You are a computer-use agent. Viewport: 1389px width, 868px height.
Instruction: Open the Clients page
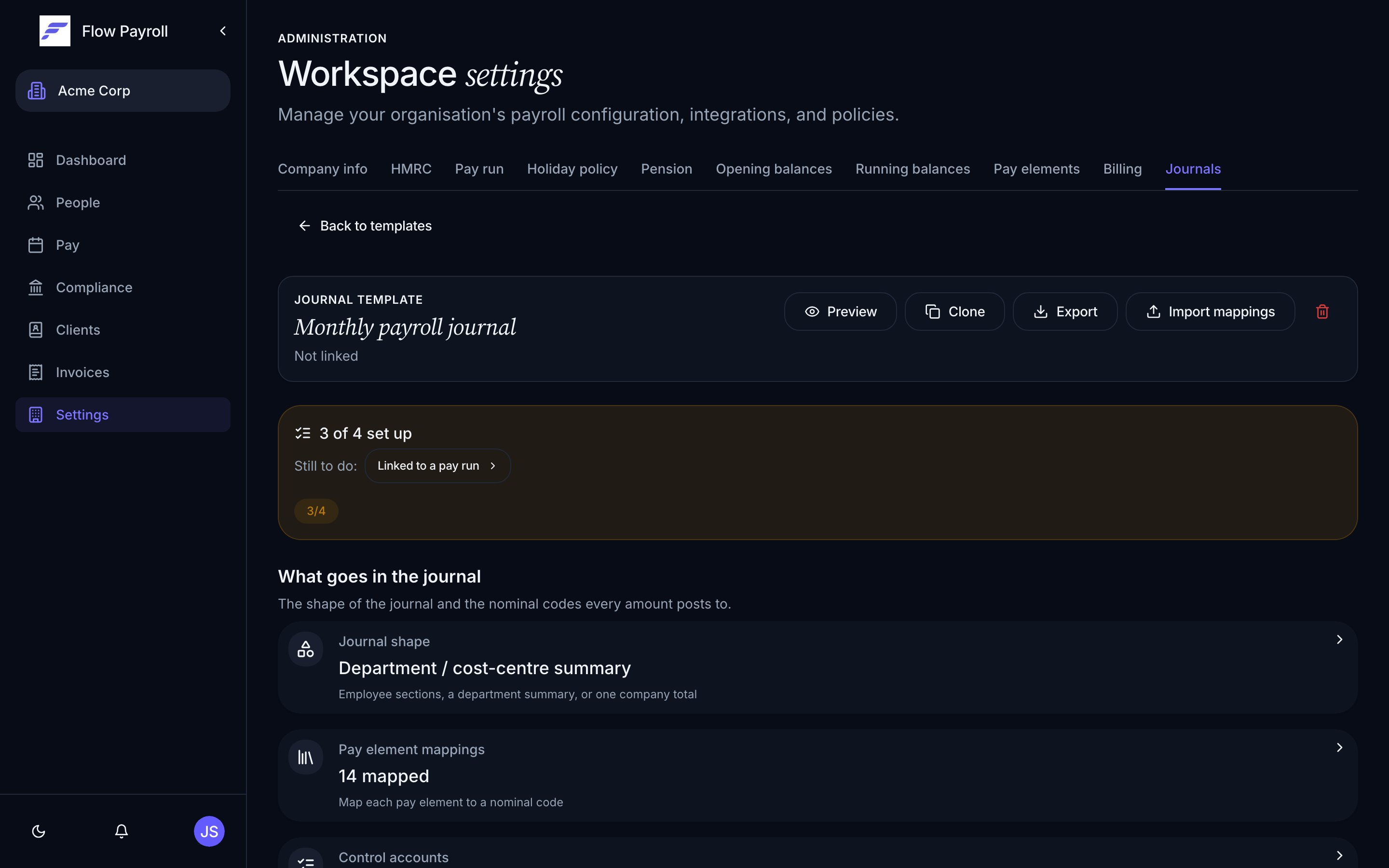[123, 330]
